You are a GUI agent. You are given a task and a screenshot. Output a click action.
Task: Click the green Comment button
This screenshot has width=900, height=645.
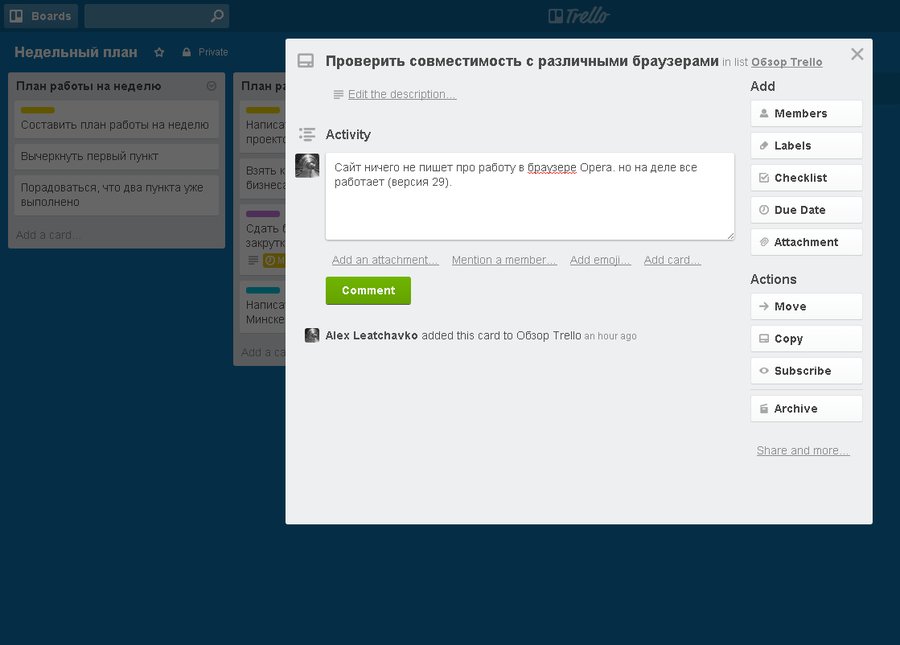pos(368,290)
